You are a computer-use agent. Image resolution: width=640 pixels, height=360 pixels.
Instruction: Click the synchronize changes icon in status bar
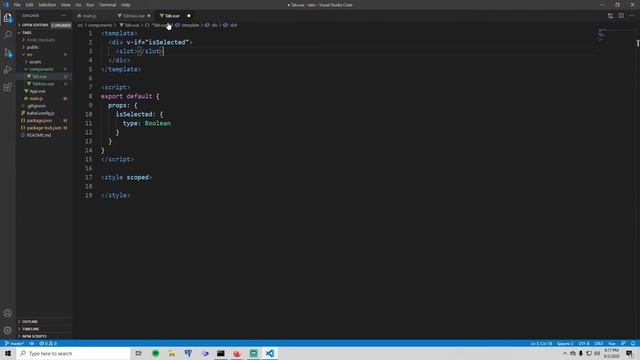pos(31,343)
